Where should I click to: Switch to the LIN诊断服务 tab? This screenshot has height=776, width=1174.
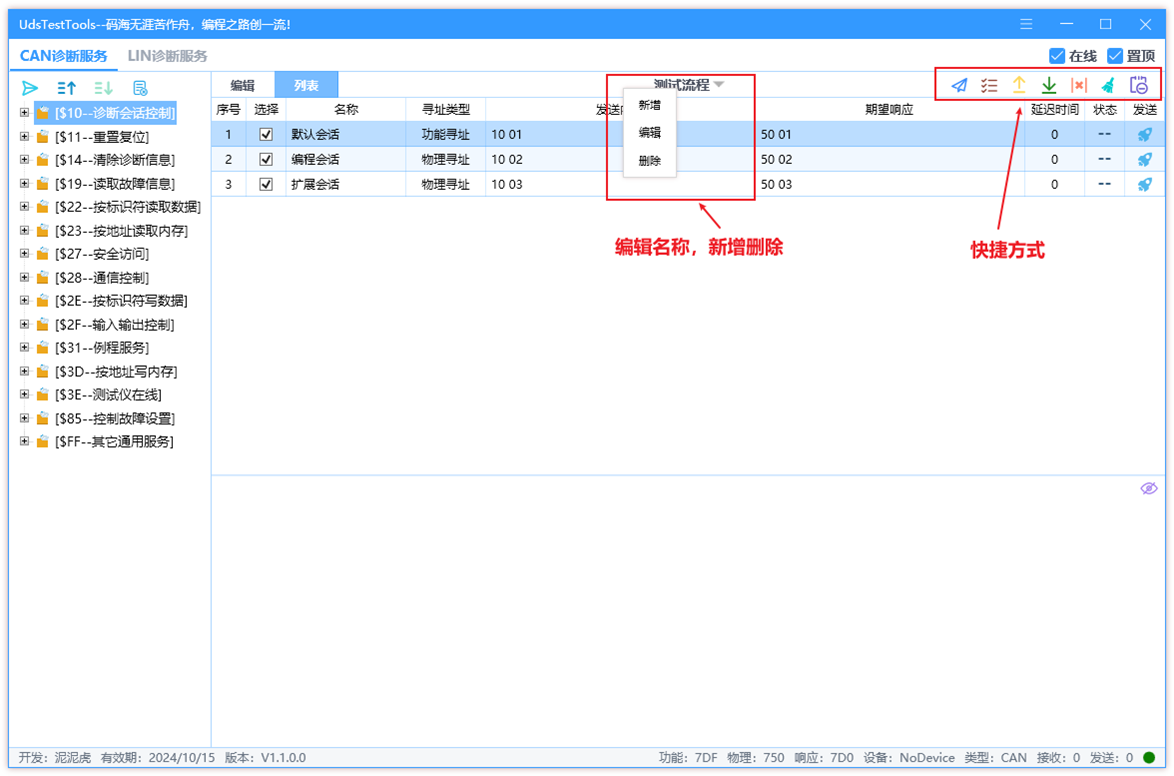pyautogui.click(x=168, y=56)
